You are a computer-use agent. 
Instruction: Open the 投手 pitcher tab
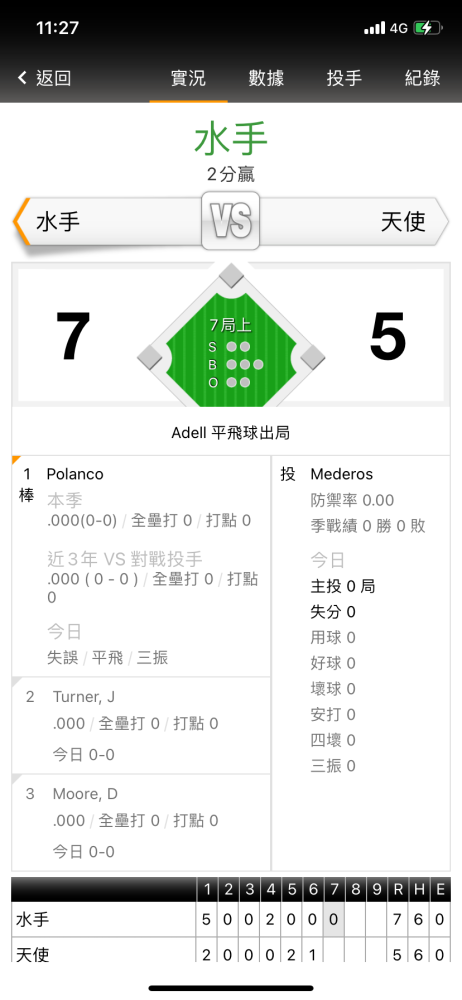click(x=344, y=78)
